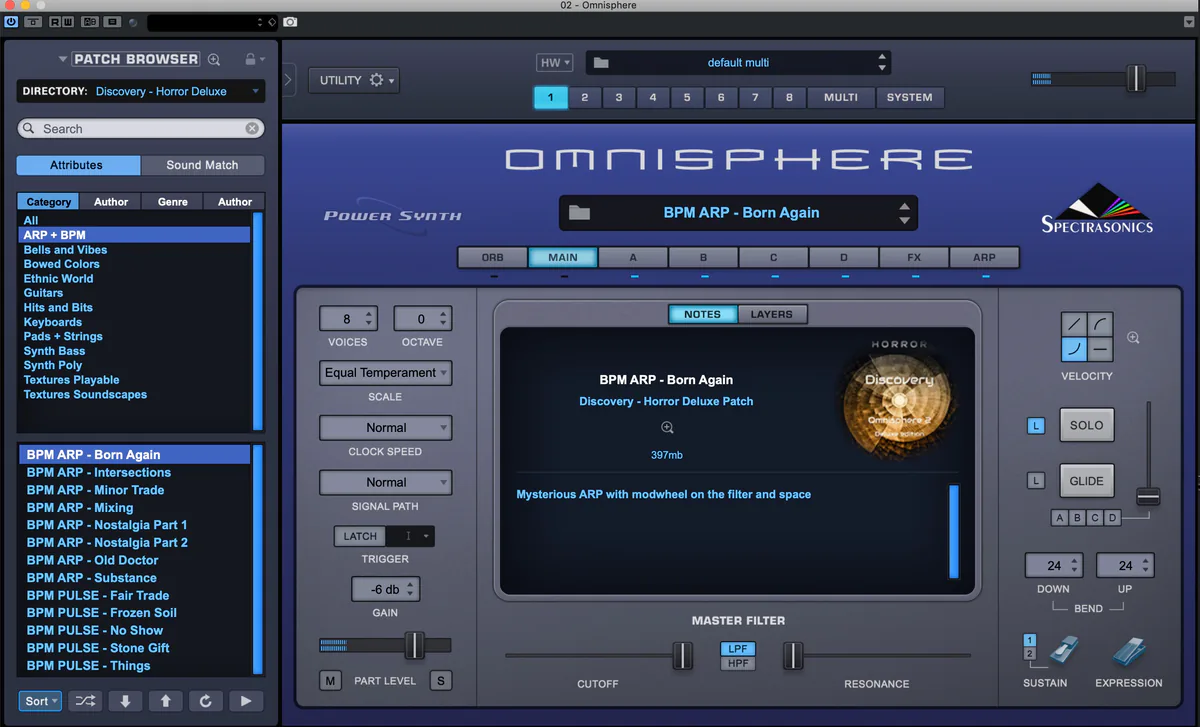
Task: Click the R automation read button
Action: (56, 21)
